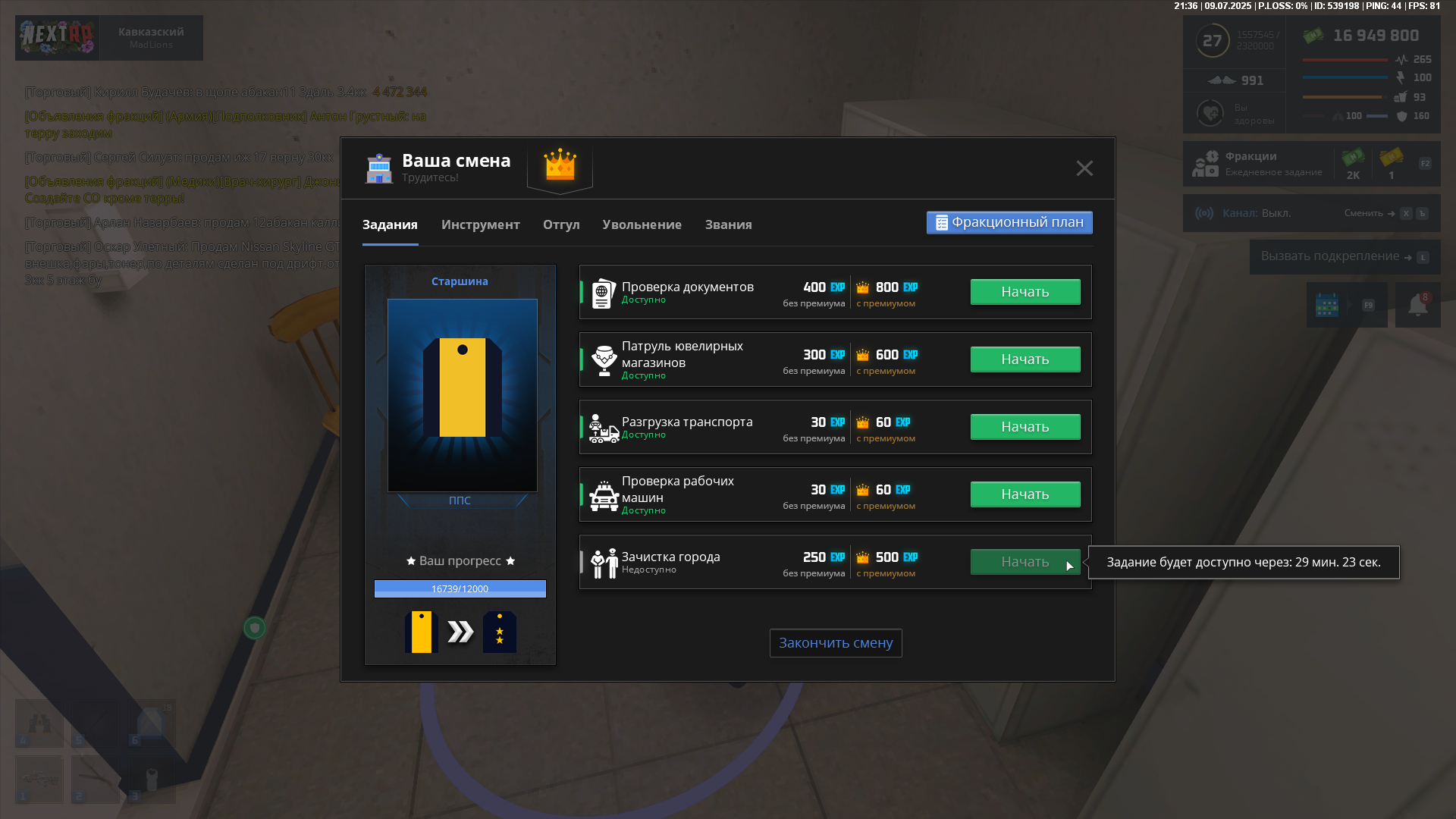
Task: Click the Старшина rank insignia card
Action: point(463,395)
